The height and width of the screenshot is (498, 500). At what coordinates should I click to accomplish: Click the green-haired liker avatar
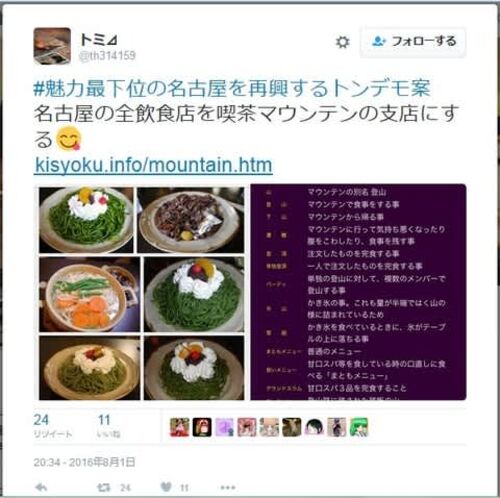coord(359,427)
